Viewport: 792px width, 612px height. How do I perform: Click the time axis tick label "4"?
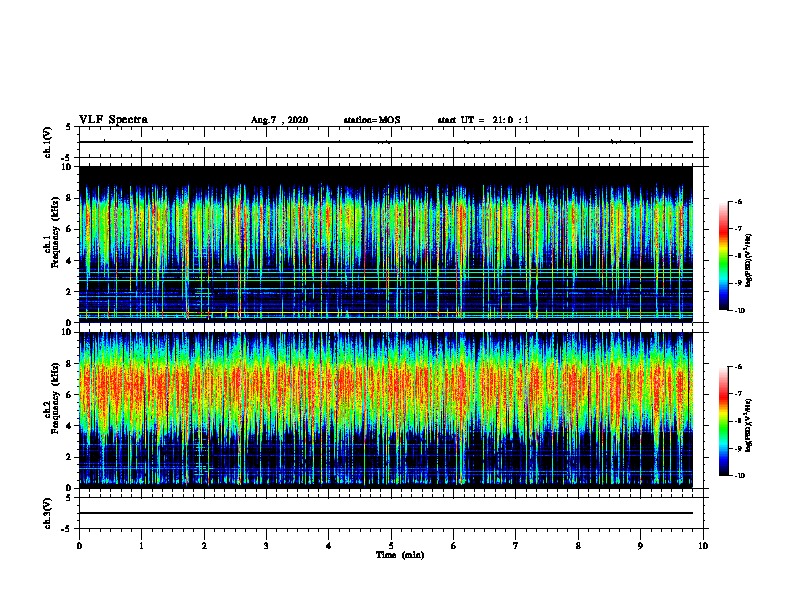tap(328, 546)
